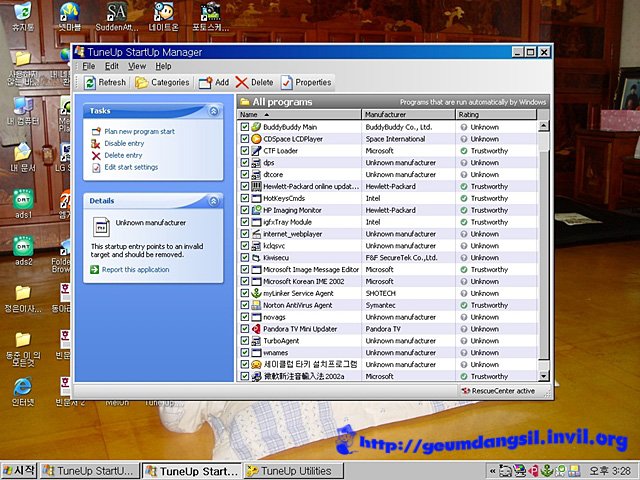The height and width of the screenshot is (480, 640).
Task: Click the taskbar clock showing 3:28
Action: (x=611, y=471)
